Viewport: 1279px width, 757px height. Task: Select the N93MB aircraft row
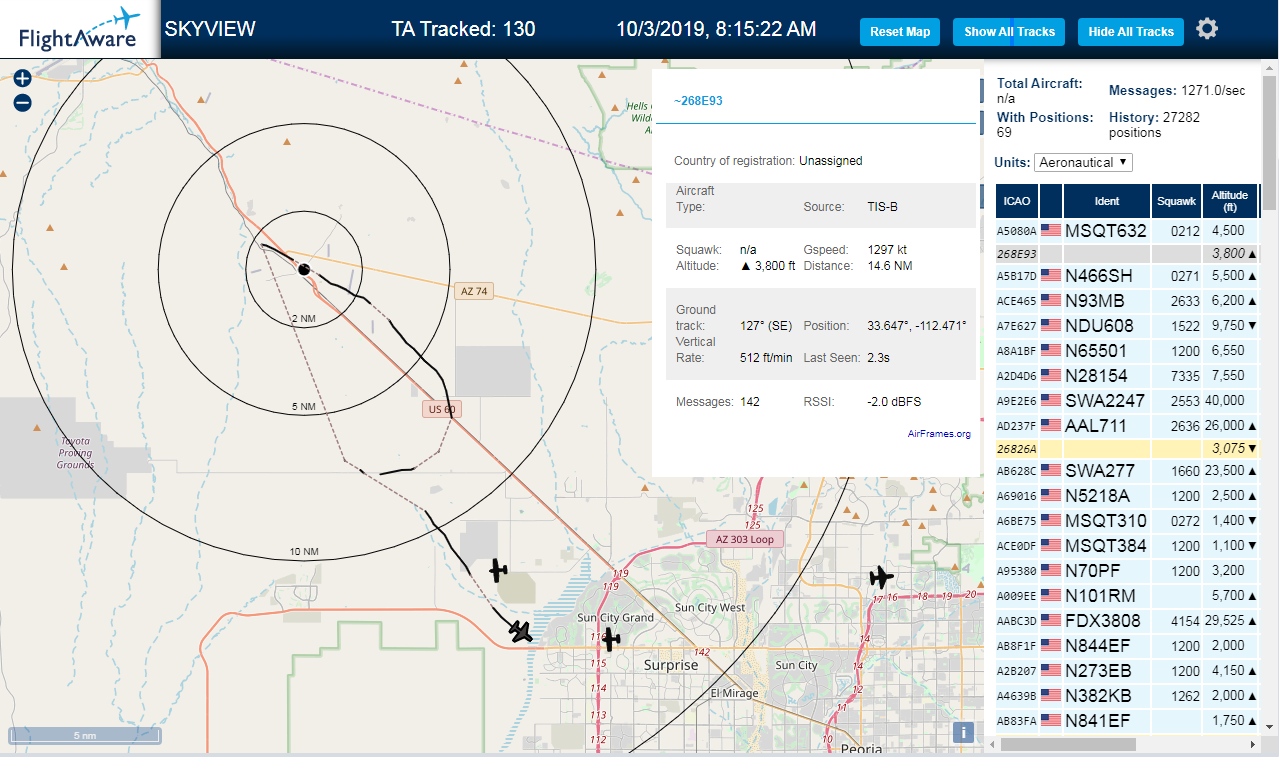click(1128, 301)
